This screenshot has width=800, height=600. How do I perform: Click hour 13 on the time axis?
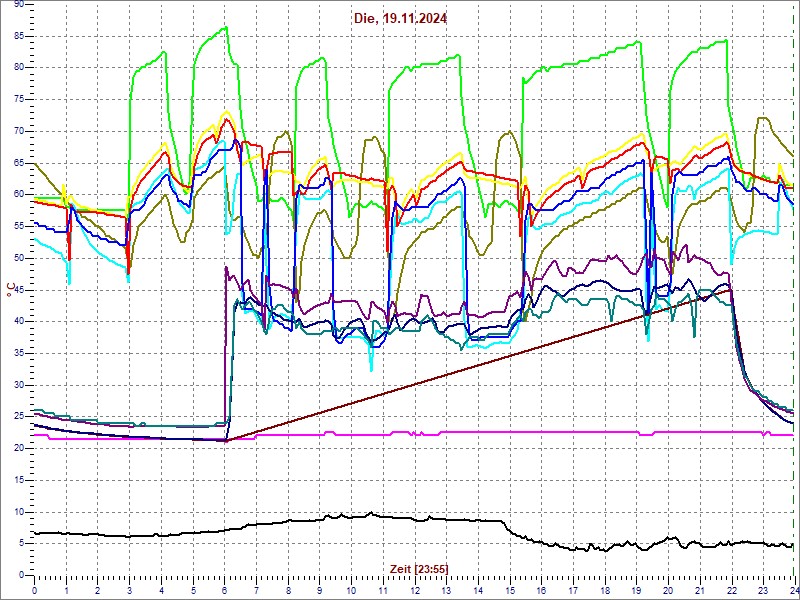coord(446,590)
